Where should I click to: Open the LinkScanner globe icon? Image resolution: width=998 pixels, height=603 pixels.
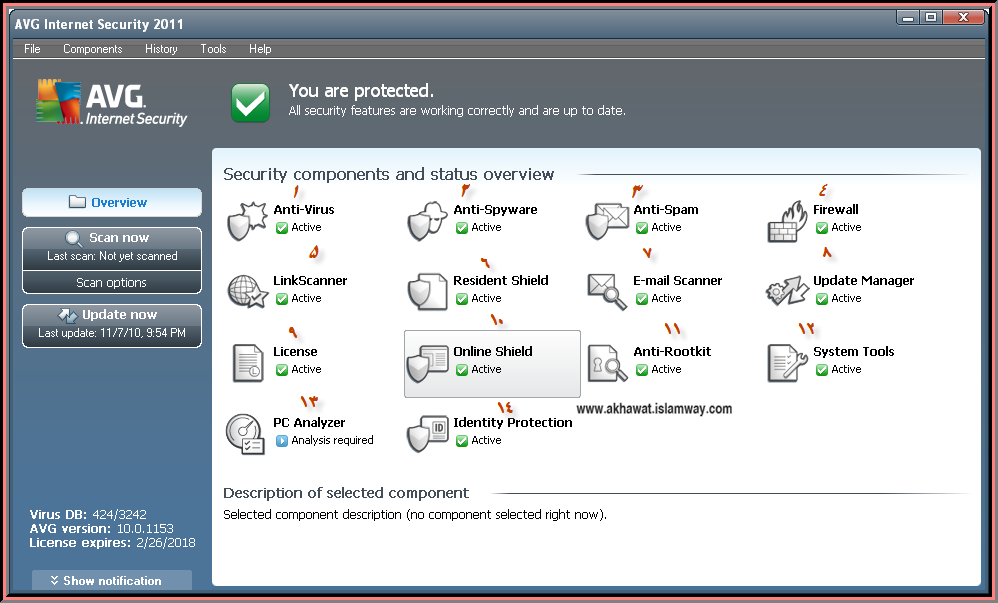(x=247, y=292)
